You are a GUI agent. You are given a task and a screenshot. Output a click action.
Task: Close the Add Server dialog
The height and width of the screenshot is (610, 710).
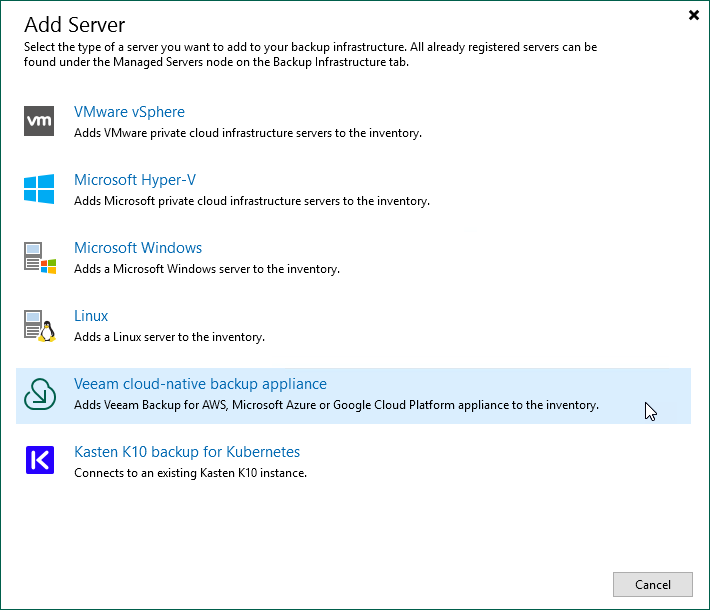tap(694, 16)
